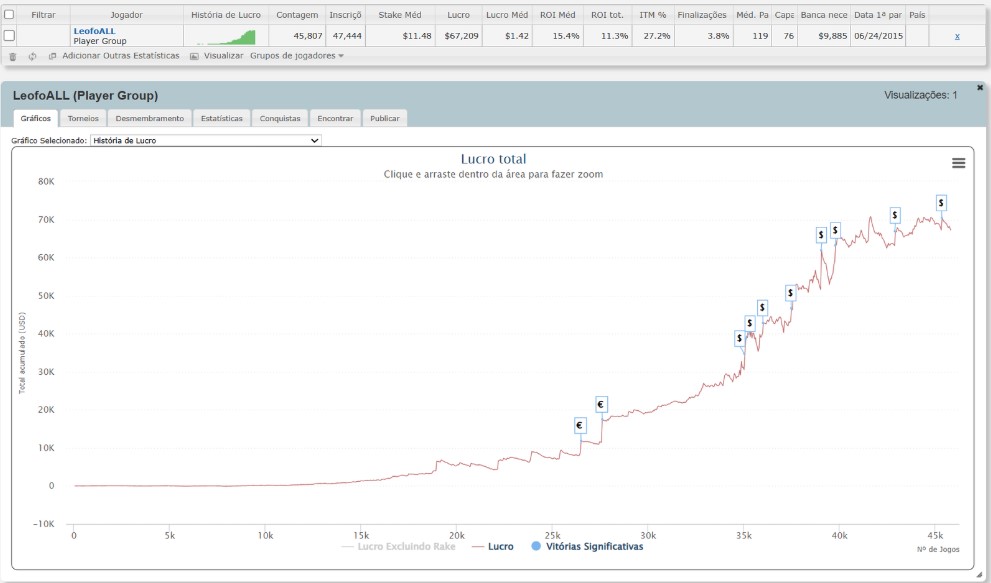The image size is (991, 583).
Task: Click the image icon beside Visualizar
Action: [194, 56]
